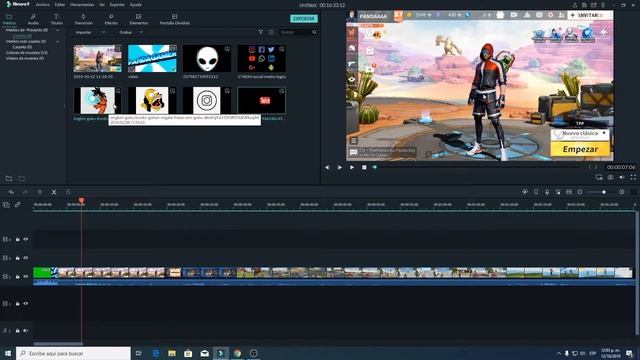Viewport: 640px width, 360px height.
Task: Click the magnifier search icon in media library
Action: tap(314, 32)
